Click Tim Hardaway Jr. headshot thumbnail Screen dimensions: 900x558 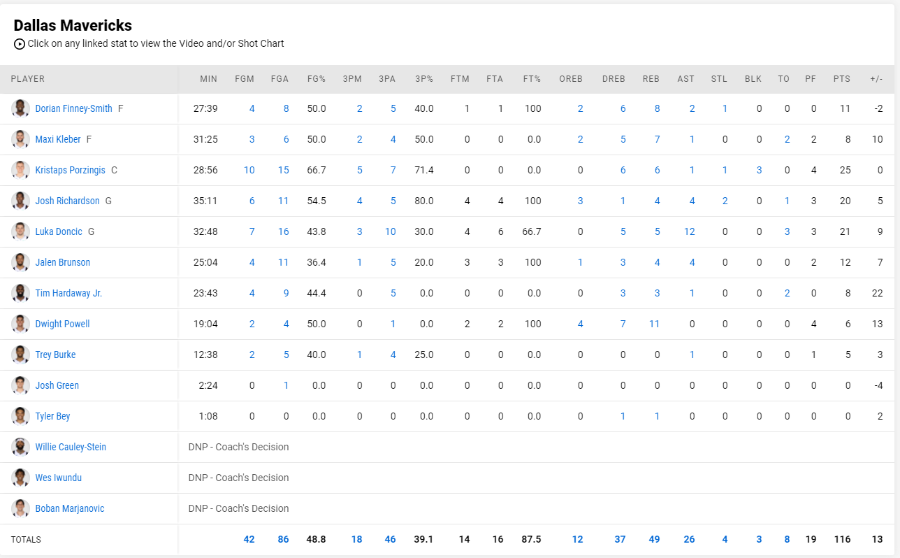(21, 293)
